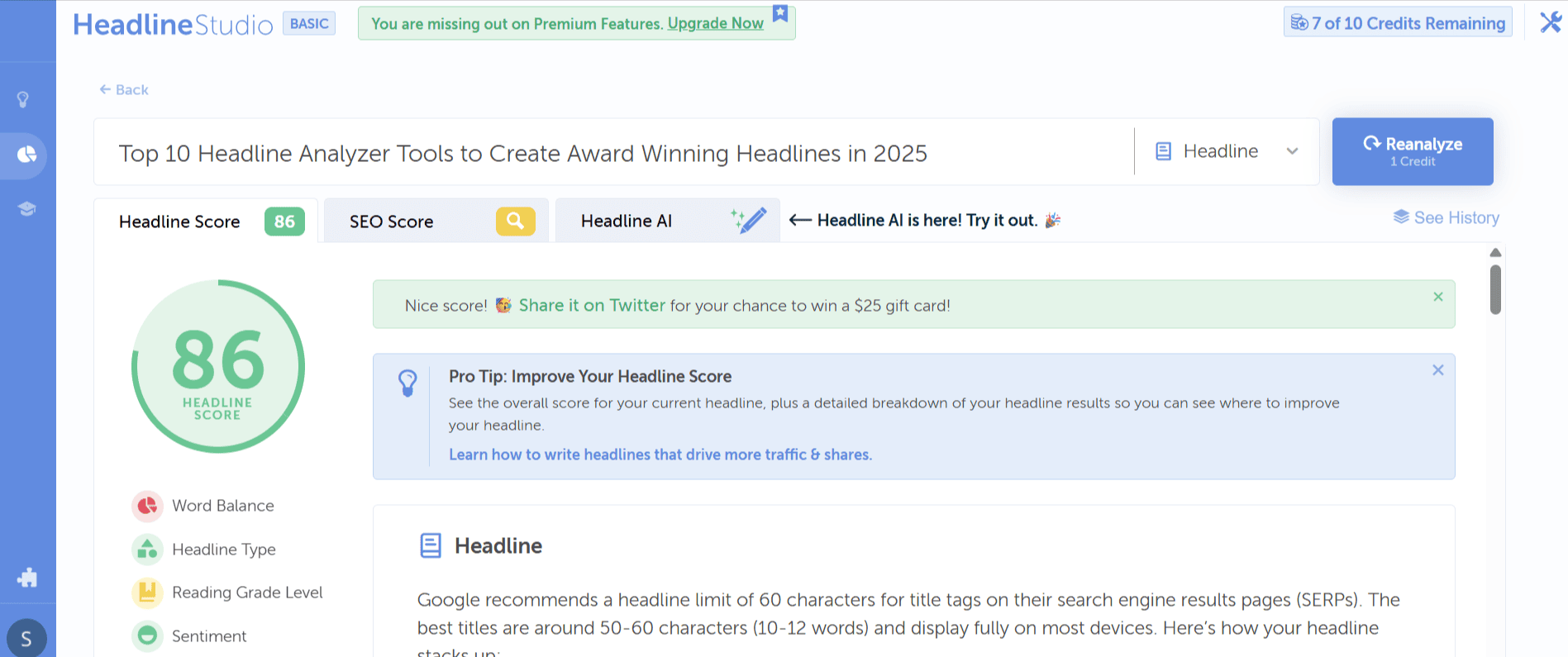Image resolution: width=1568 pixels, height=657 pixels.
Task: Open the S user avatar menu
Action: [x=26, y=638]
